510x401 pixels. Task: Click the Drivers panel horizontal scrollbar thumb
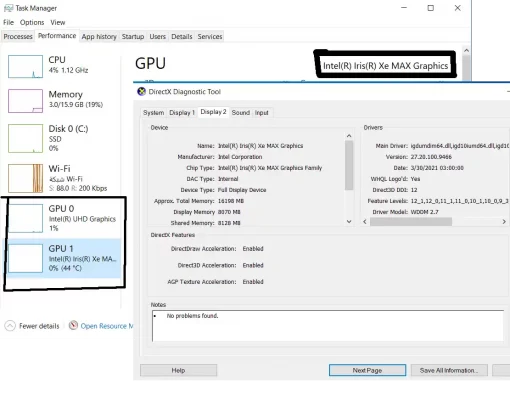411,222
